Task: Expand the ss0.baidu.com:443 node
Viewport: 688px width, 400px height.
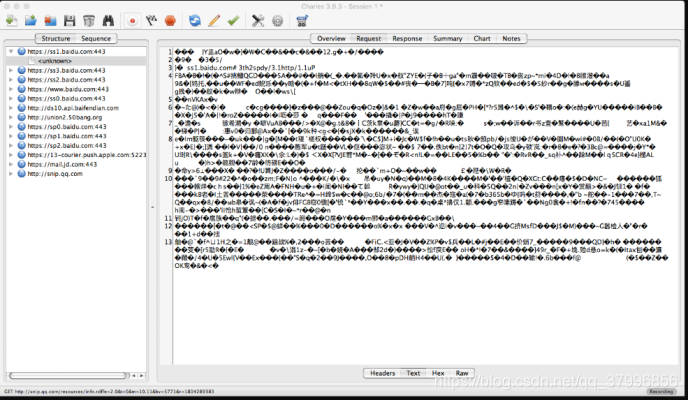Action: (x=11, y=99)
